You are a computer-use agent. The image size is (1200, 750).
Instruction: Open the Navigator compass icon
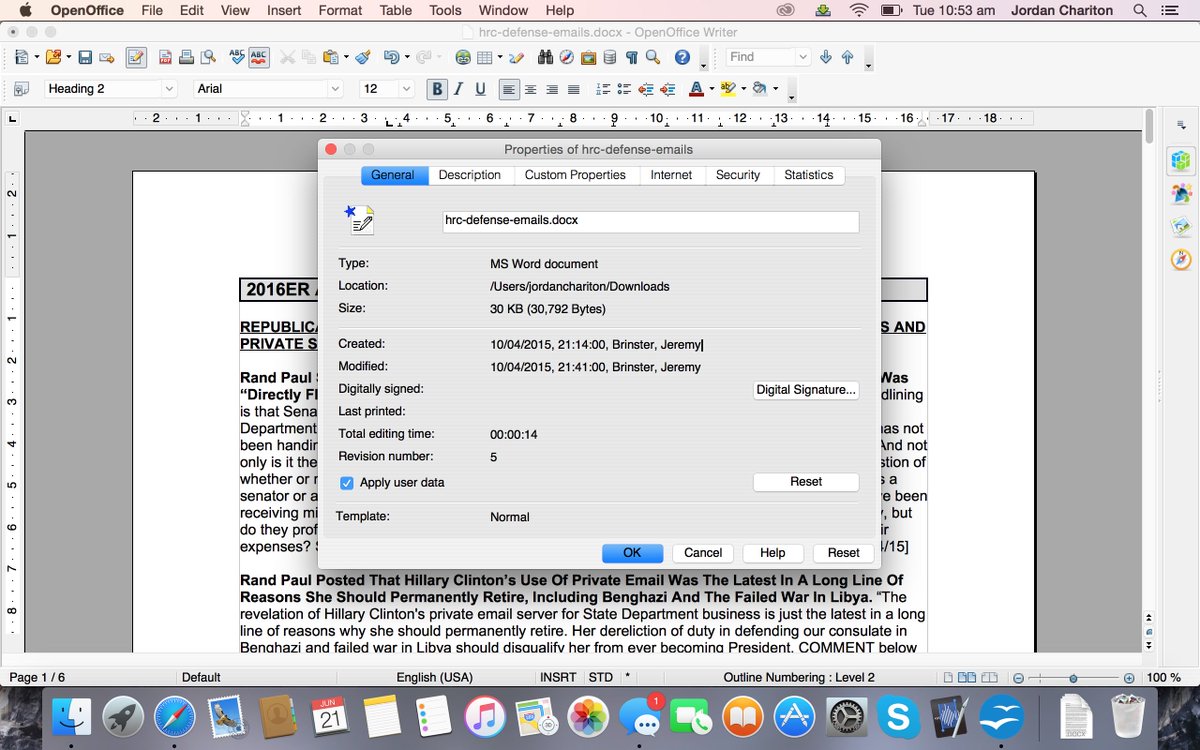[567, 57]
